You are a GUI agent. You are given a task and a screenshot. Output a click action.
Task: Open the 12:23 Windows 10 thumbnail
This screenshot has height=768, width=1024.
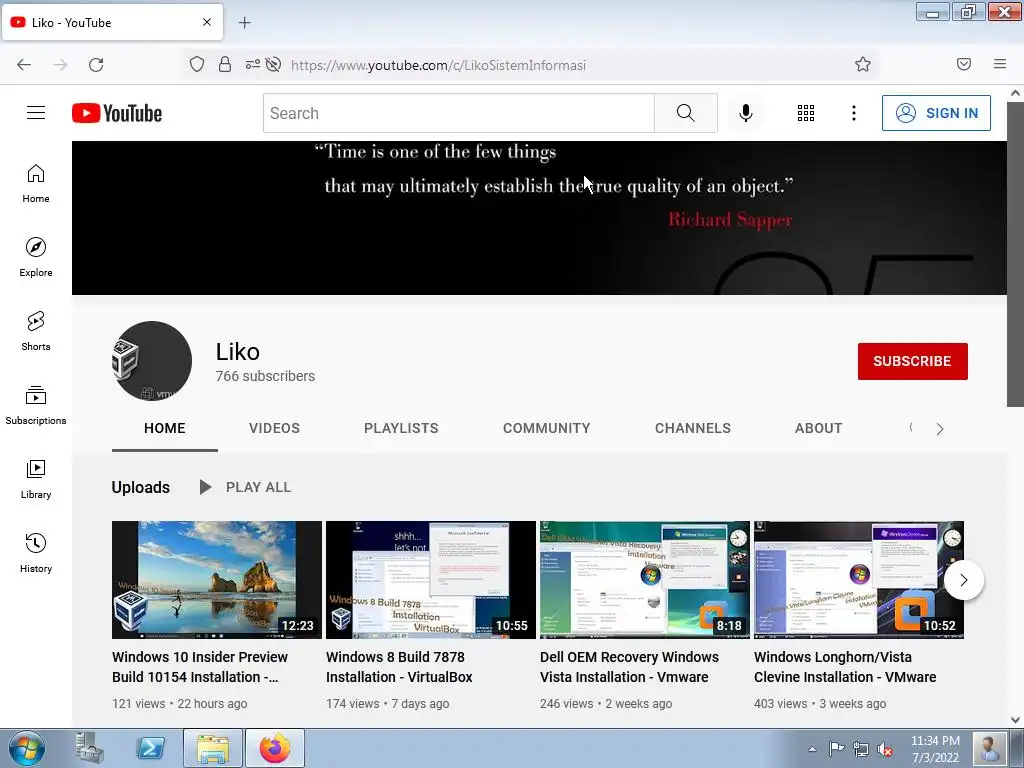click(216, 580)
